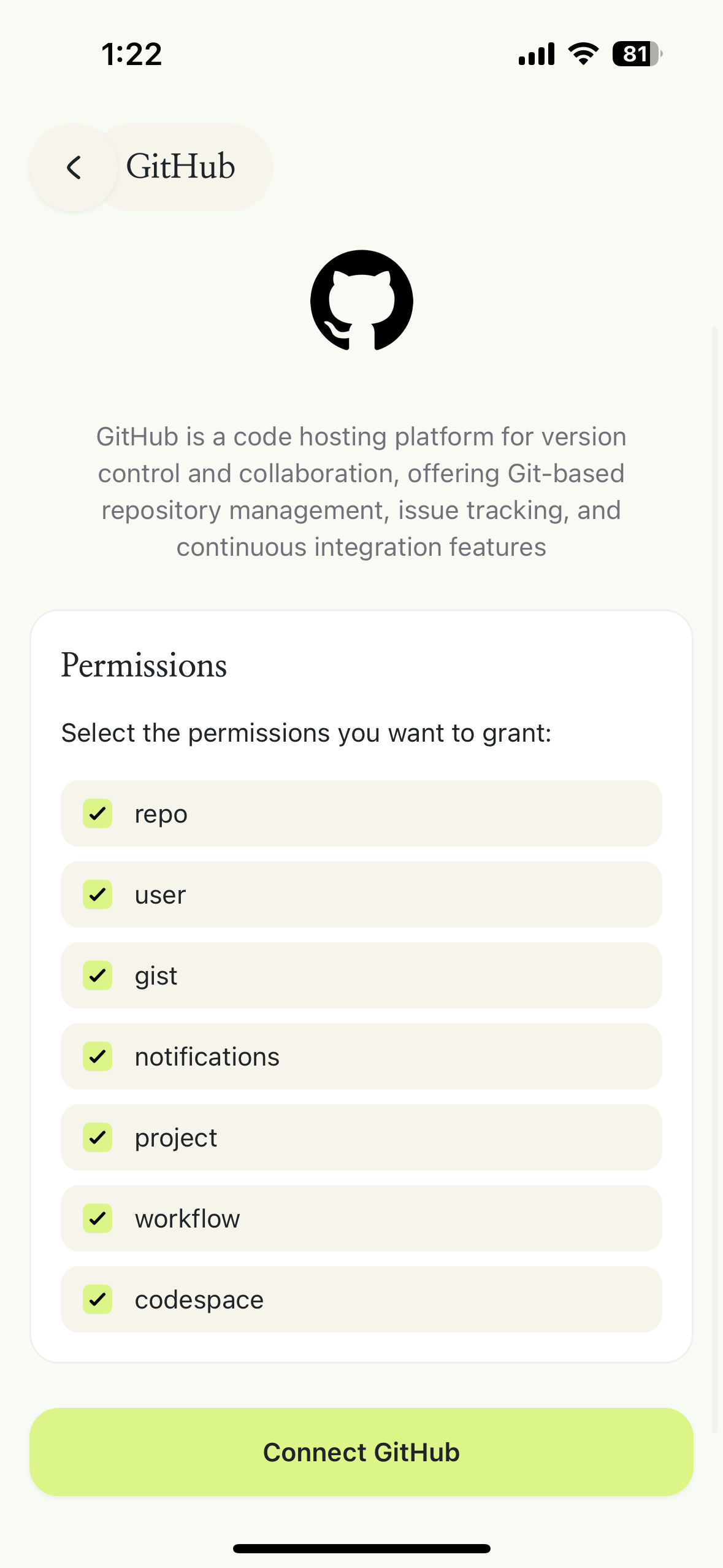723x1568 pixels.
Task: Tap the GitHub title pill
Action: coord(182,167)
